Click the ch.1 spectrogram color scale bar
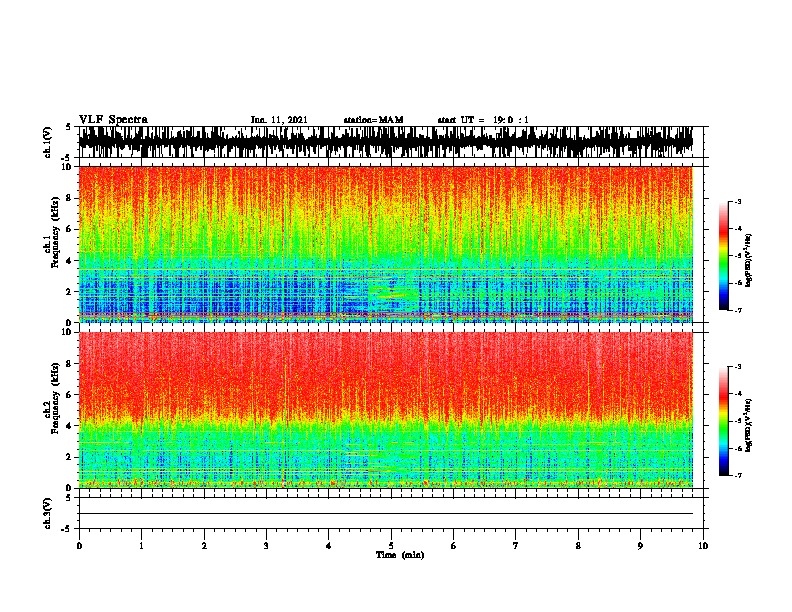 pyautogui.click(x=724, y=256)
